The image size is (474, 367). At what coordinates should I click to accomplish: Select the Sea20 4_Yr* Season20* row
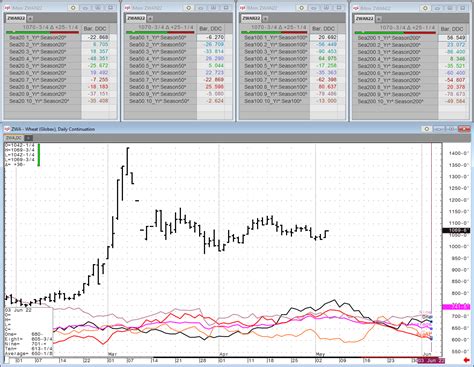point(43,58)
